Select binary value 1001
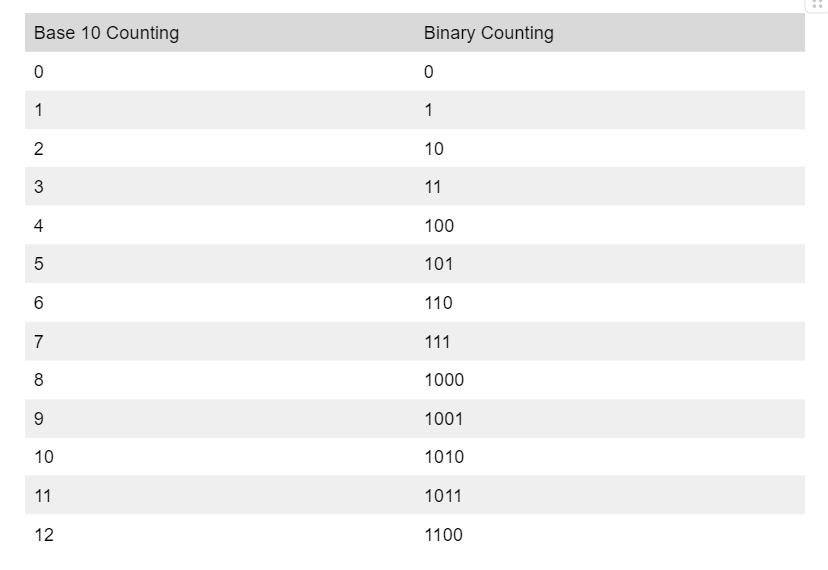 coord(443,419)
